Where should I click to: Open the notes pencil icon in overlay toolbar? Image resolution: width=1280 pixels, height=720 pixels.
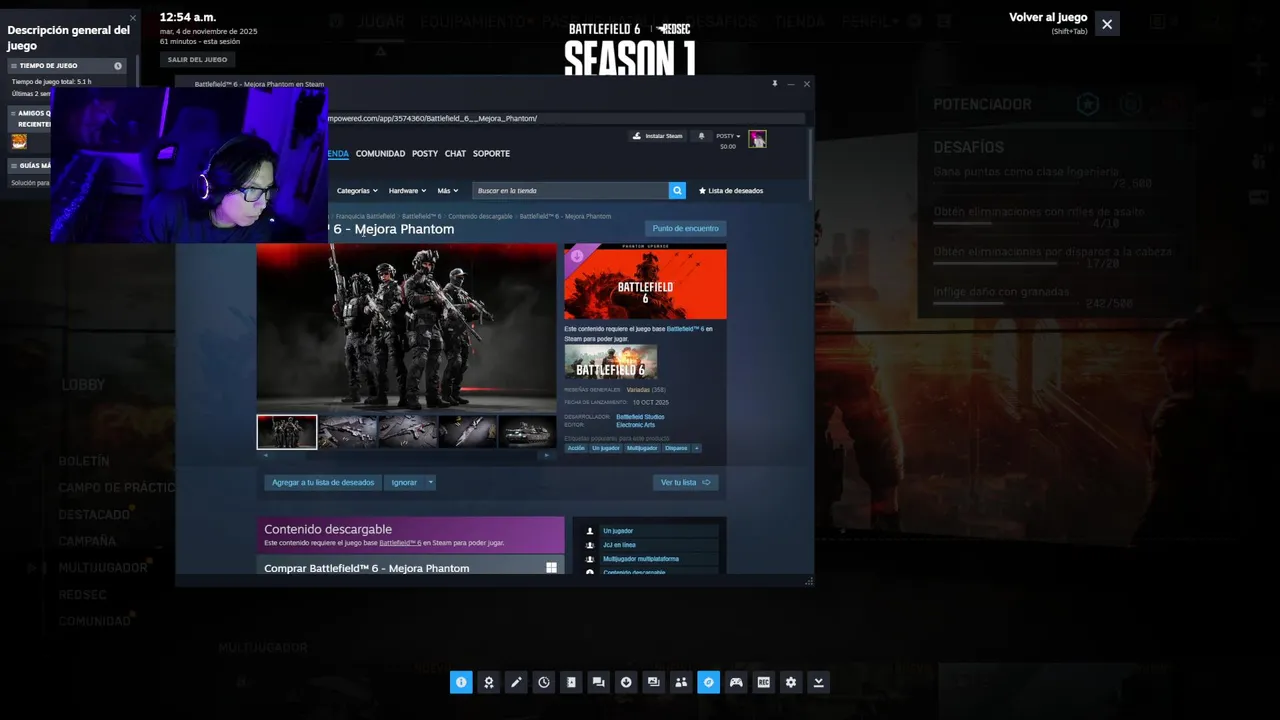tap(516, 682)
